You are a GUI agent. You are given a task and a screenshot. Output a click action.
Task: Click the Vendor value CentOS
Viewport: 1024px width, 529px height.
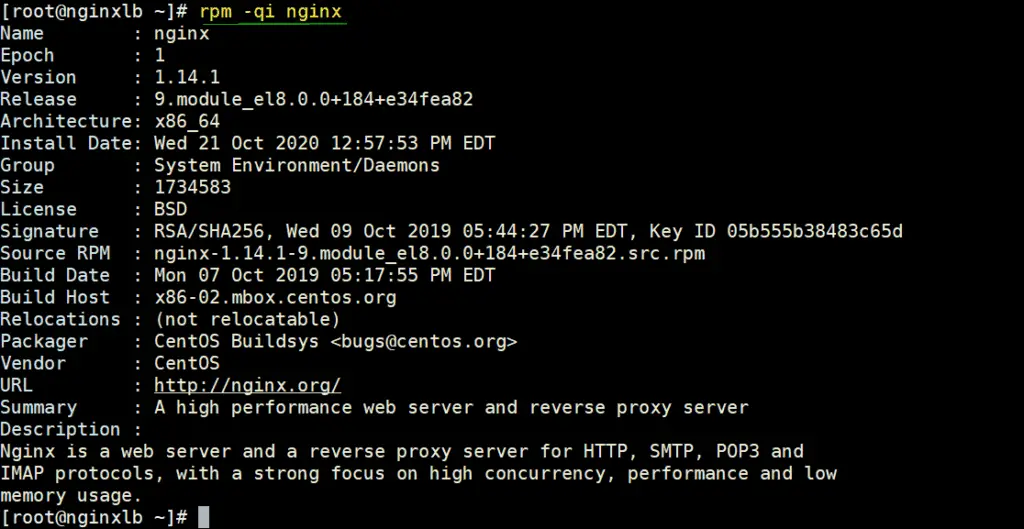tap(187, 363)
